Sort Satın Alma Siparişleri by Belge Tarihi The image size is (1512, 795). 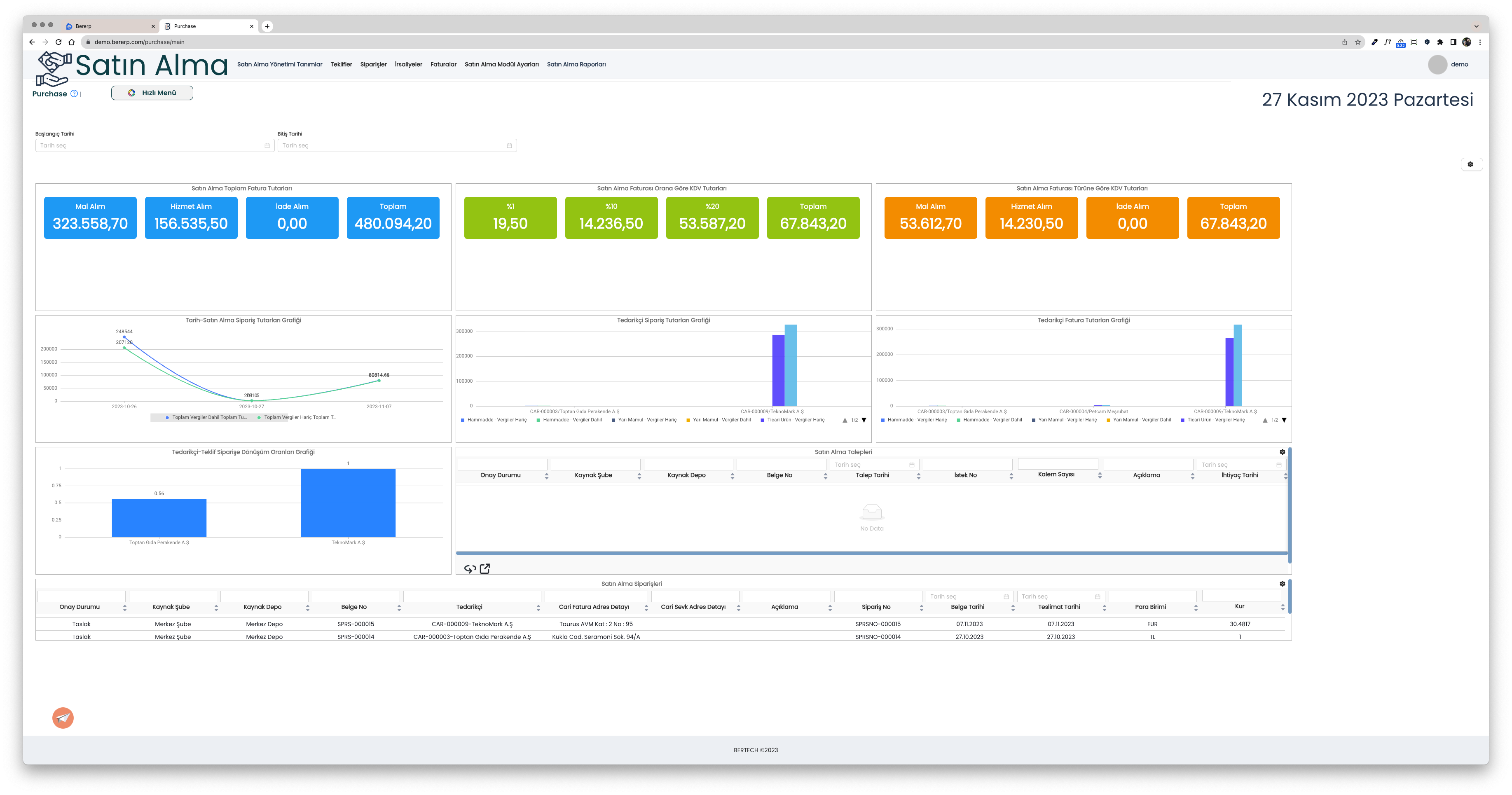1013,608
